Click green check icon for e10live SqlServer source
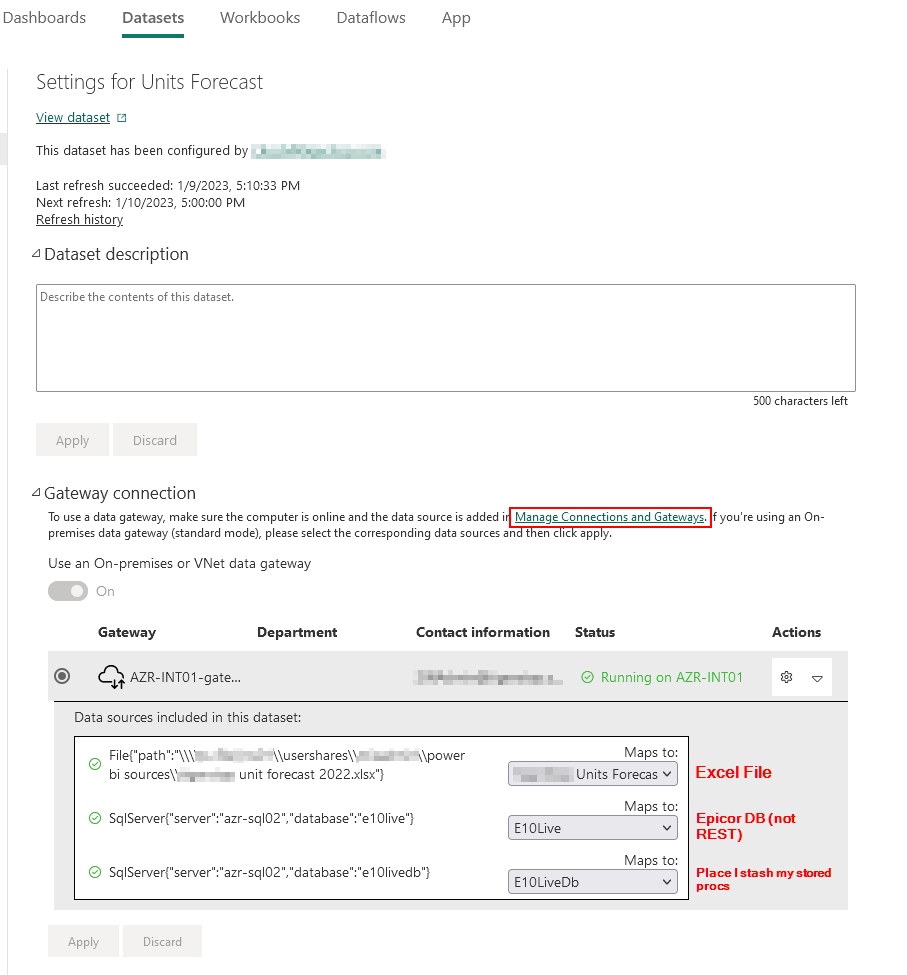 [95, 818]
